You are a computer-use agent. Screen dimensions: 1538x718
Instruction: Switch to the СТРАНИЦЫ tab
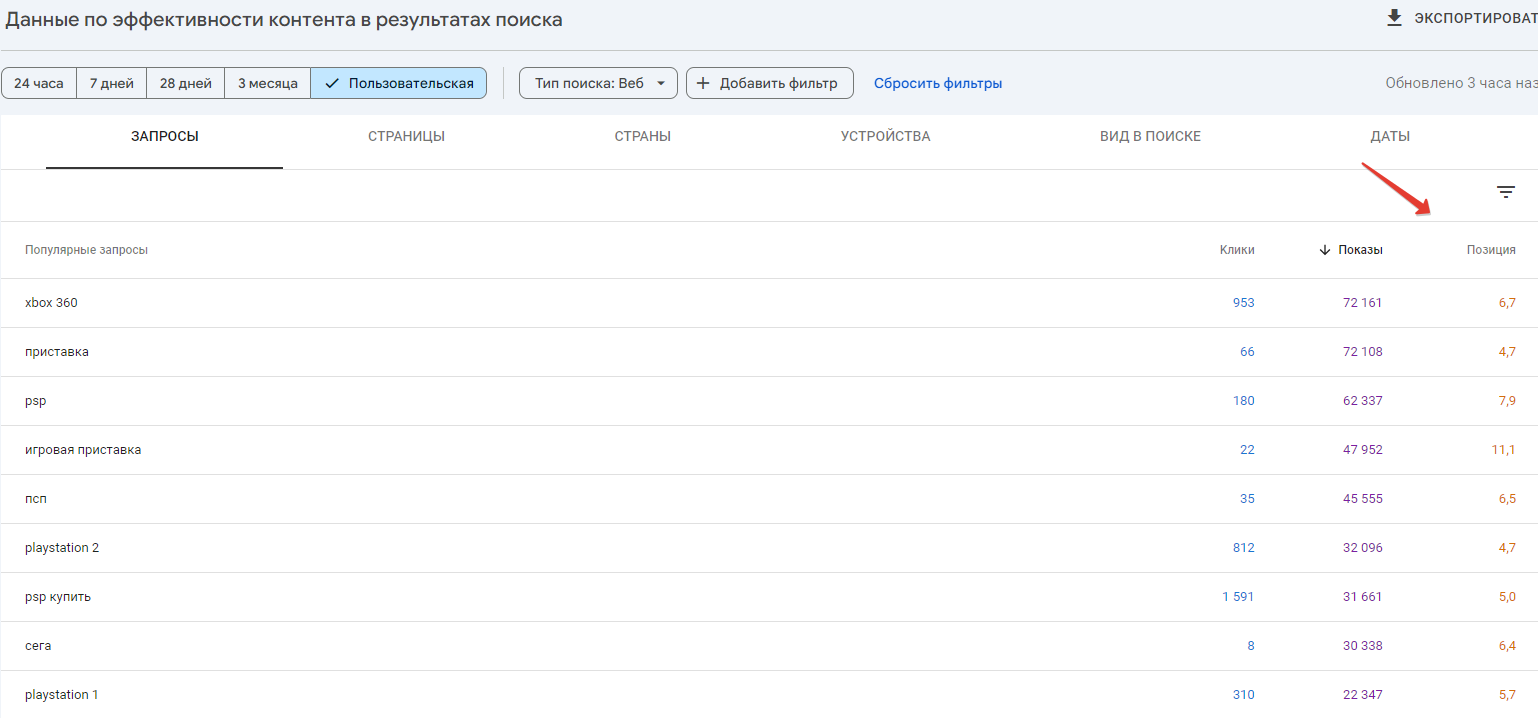[x=406, y=137]
